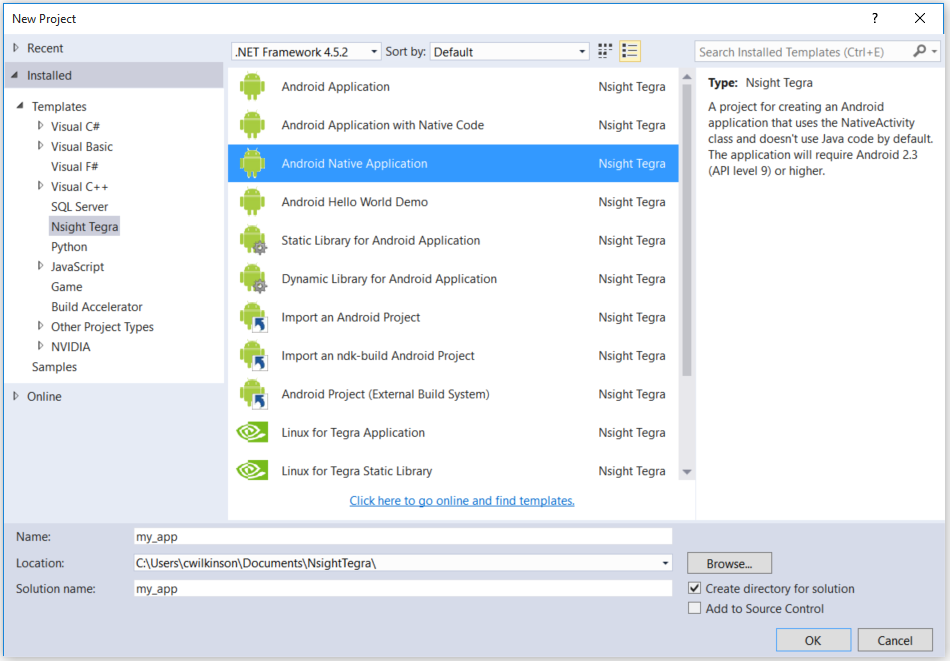Close the New Project dialog
The image size is (950, 661).
(920, 18)
